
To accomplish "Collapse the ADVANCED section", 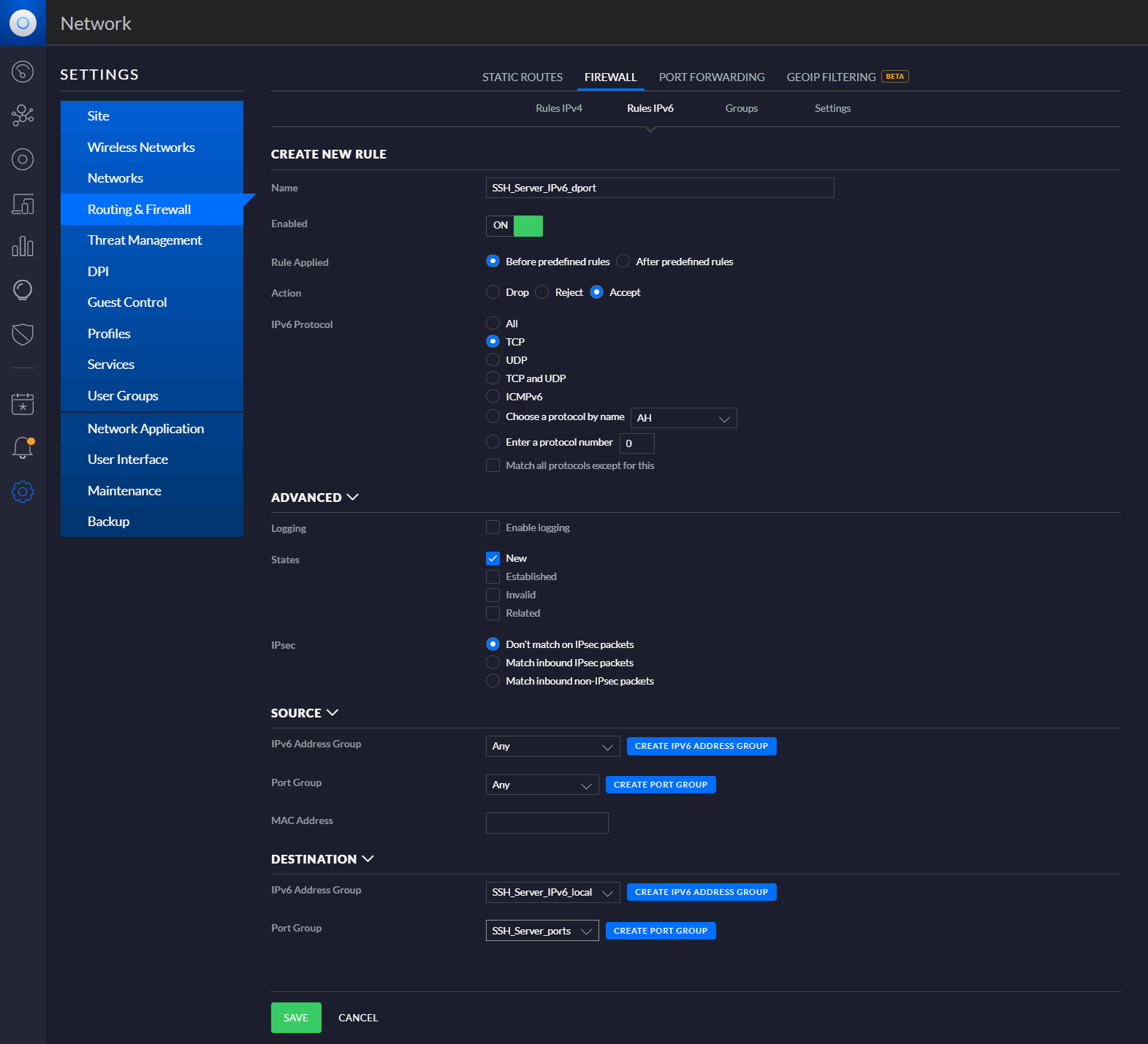I will [314, 498].
